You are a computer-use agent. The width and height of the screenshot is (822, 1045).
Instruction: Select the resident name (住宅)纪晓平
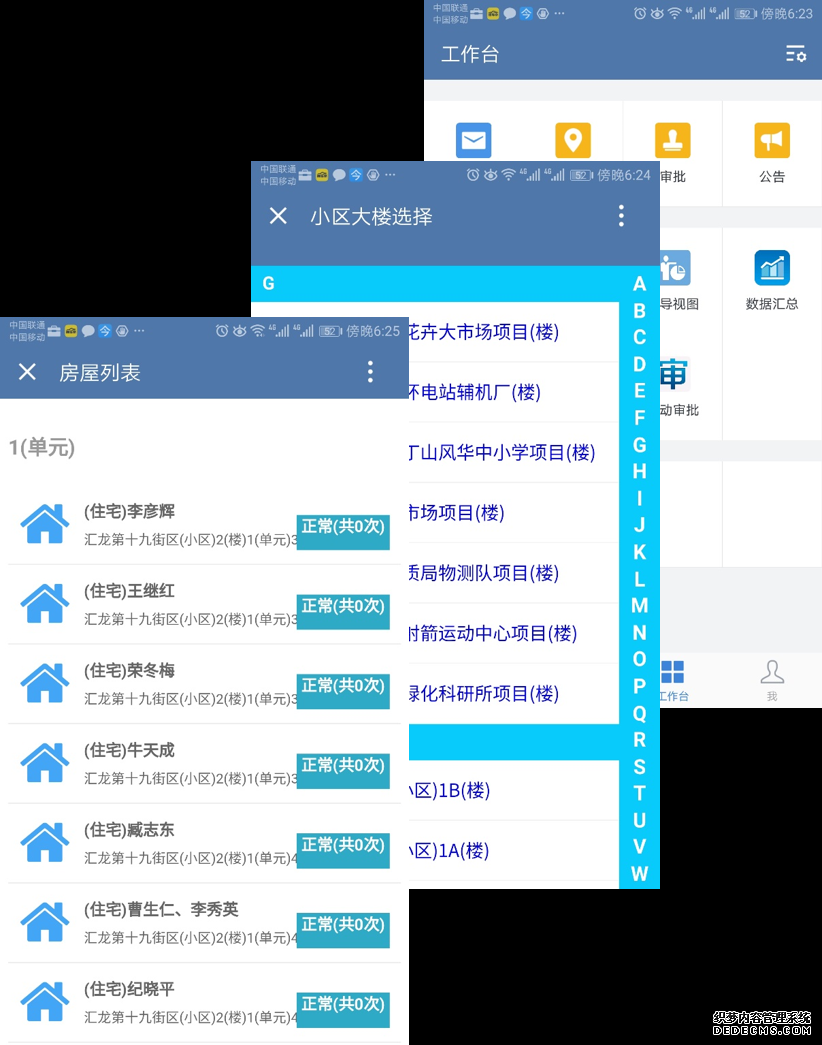[129, 989]
